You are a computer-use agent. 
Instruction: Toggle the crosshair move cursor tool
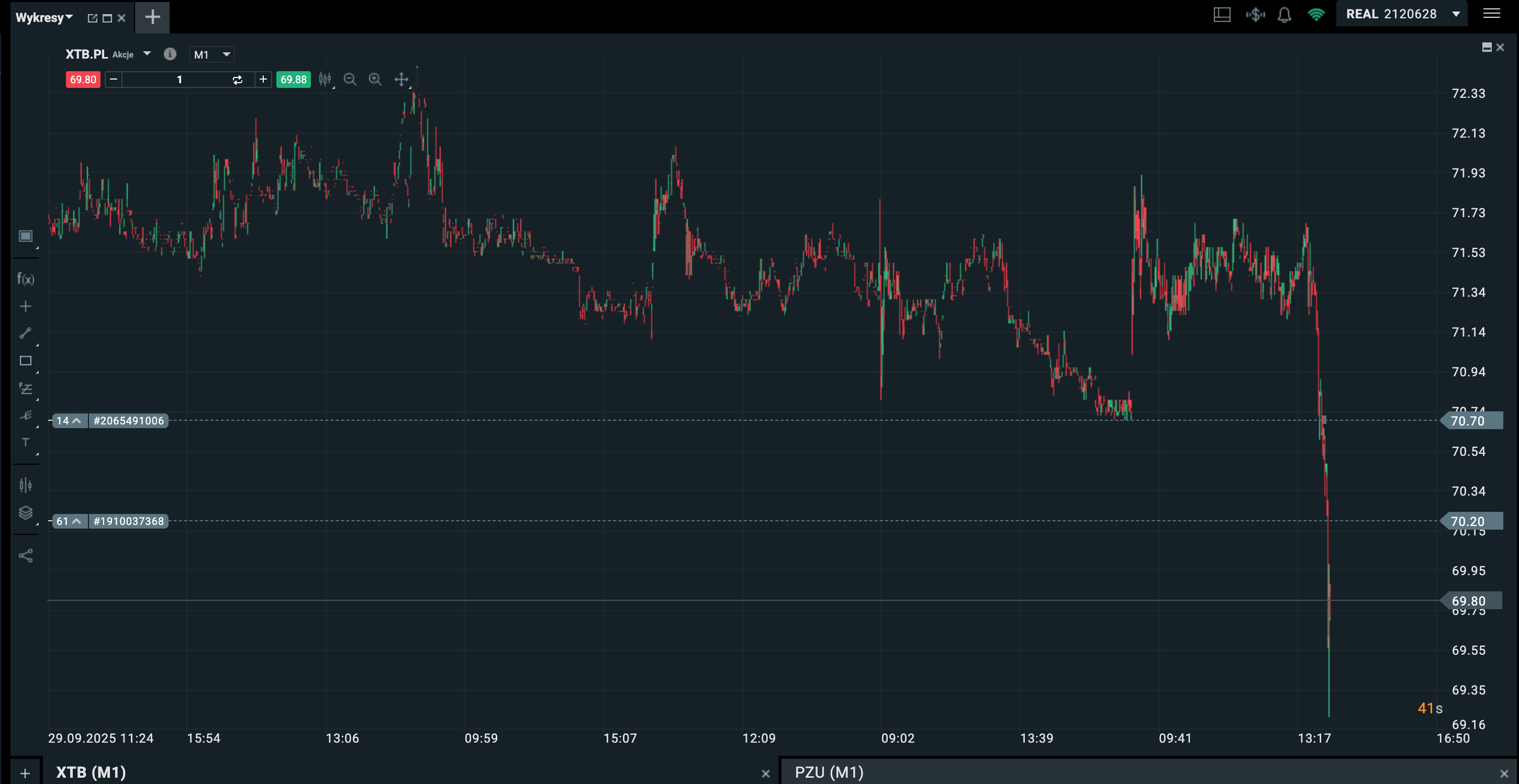pyautogui.click(x=401, y=80)
